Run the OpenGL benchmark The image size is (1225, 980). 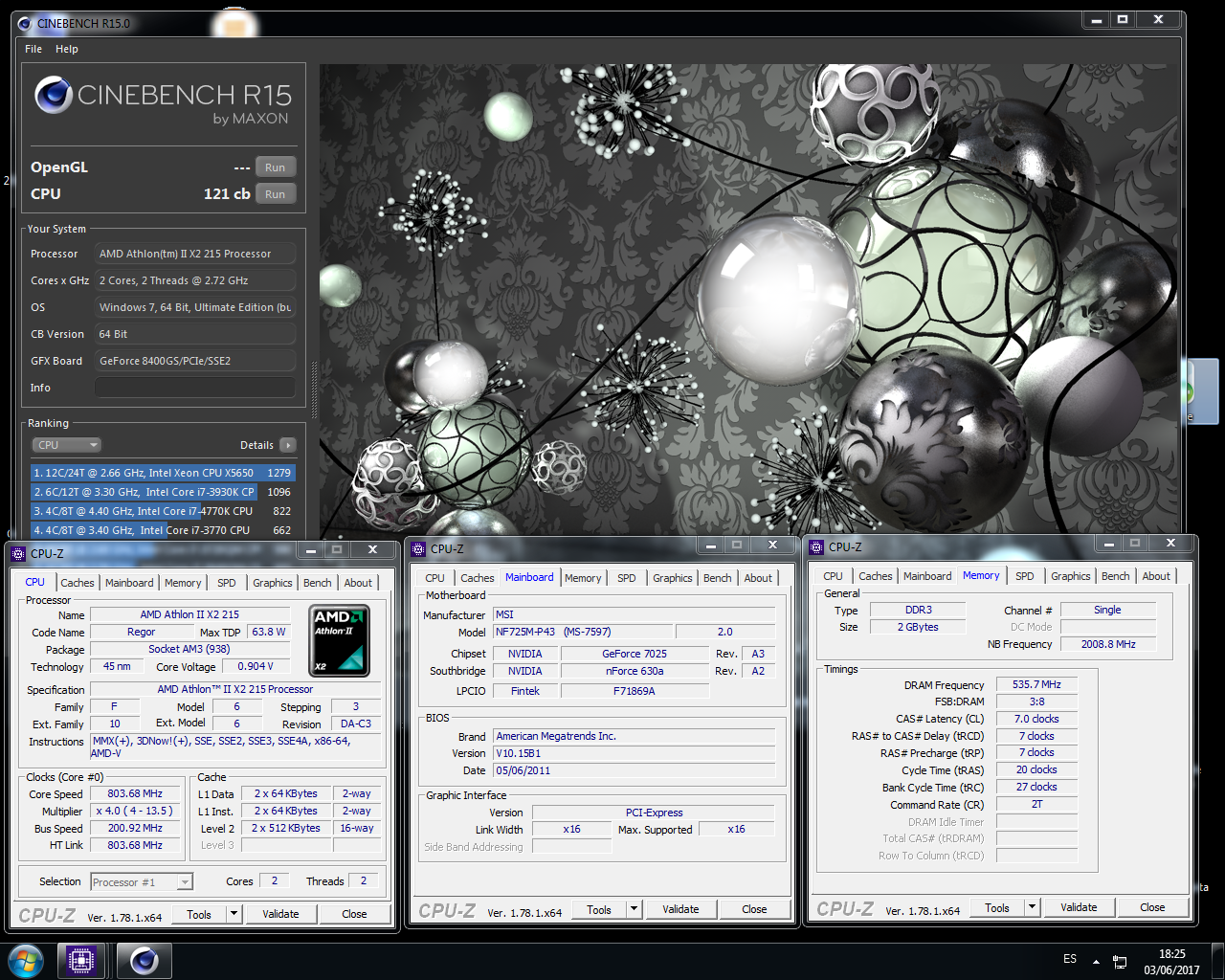[275, 167]
